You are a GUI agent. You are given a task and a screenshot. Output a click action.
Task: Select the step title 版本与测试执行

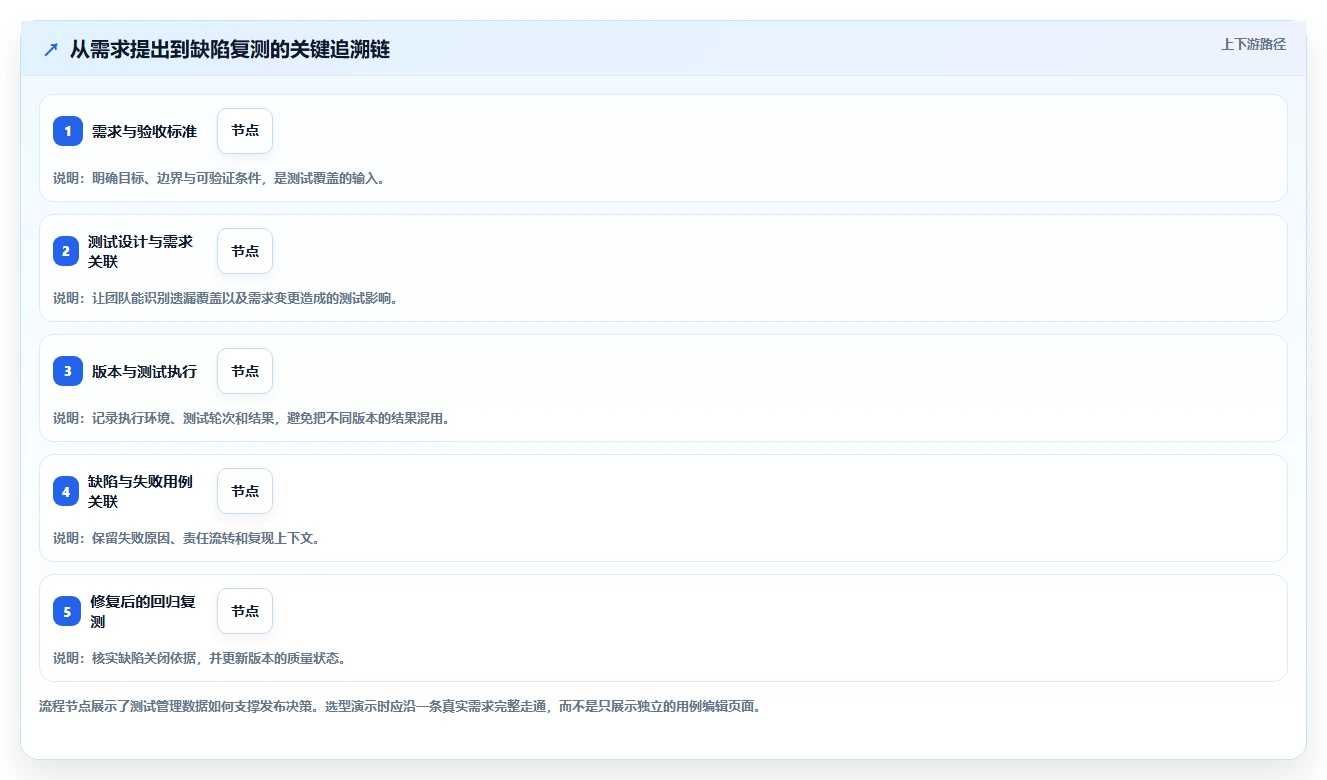144,371
